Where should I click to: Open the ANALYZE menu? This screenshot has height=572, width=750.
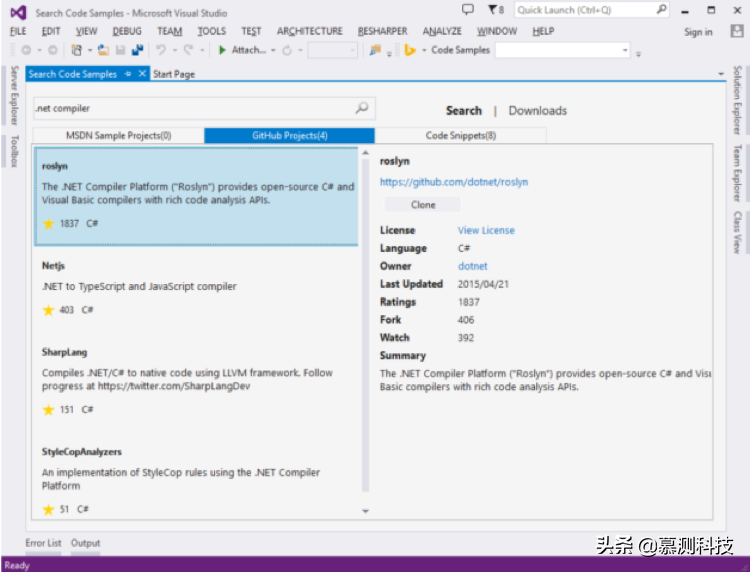[442, 32]
